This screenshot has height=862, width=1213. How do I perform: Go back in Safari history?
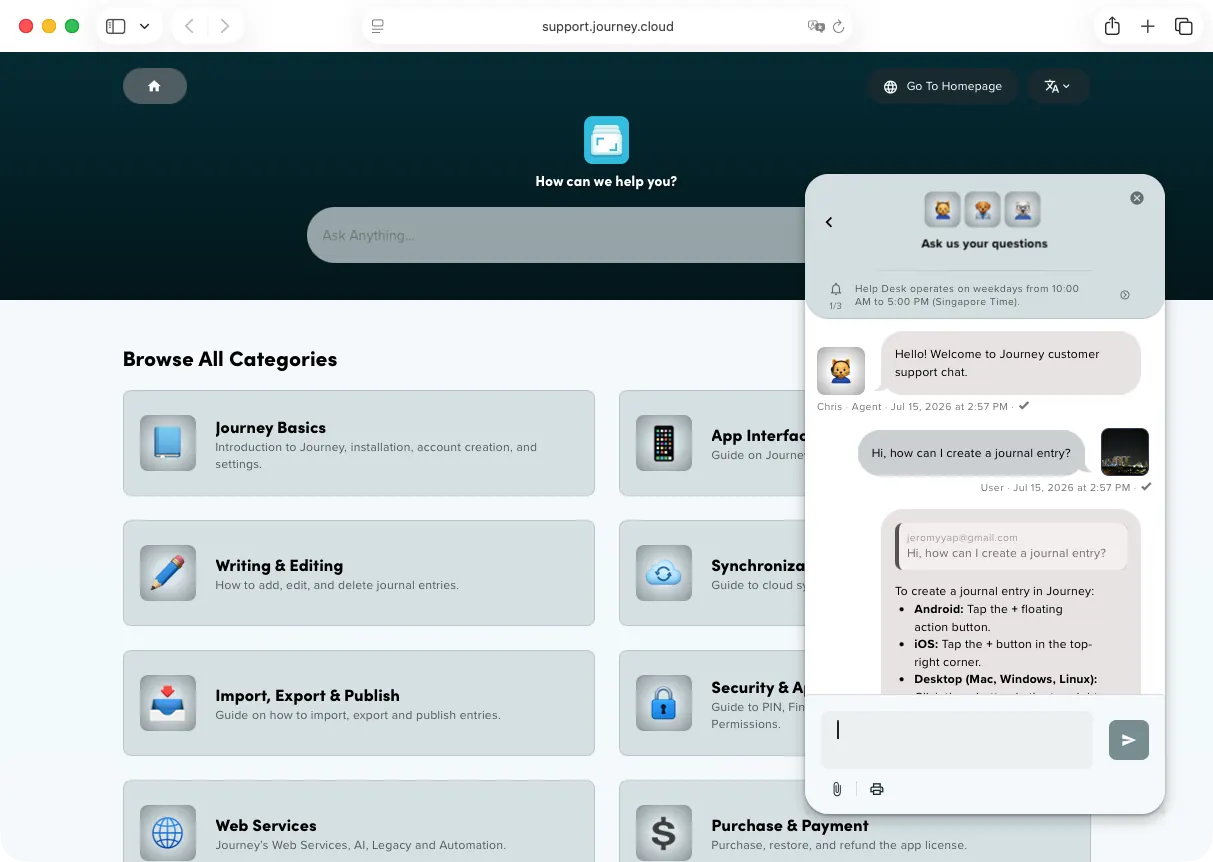coord(189,27)
